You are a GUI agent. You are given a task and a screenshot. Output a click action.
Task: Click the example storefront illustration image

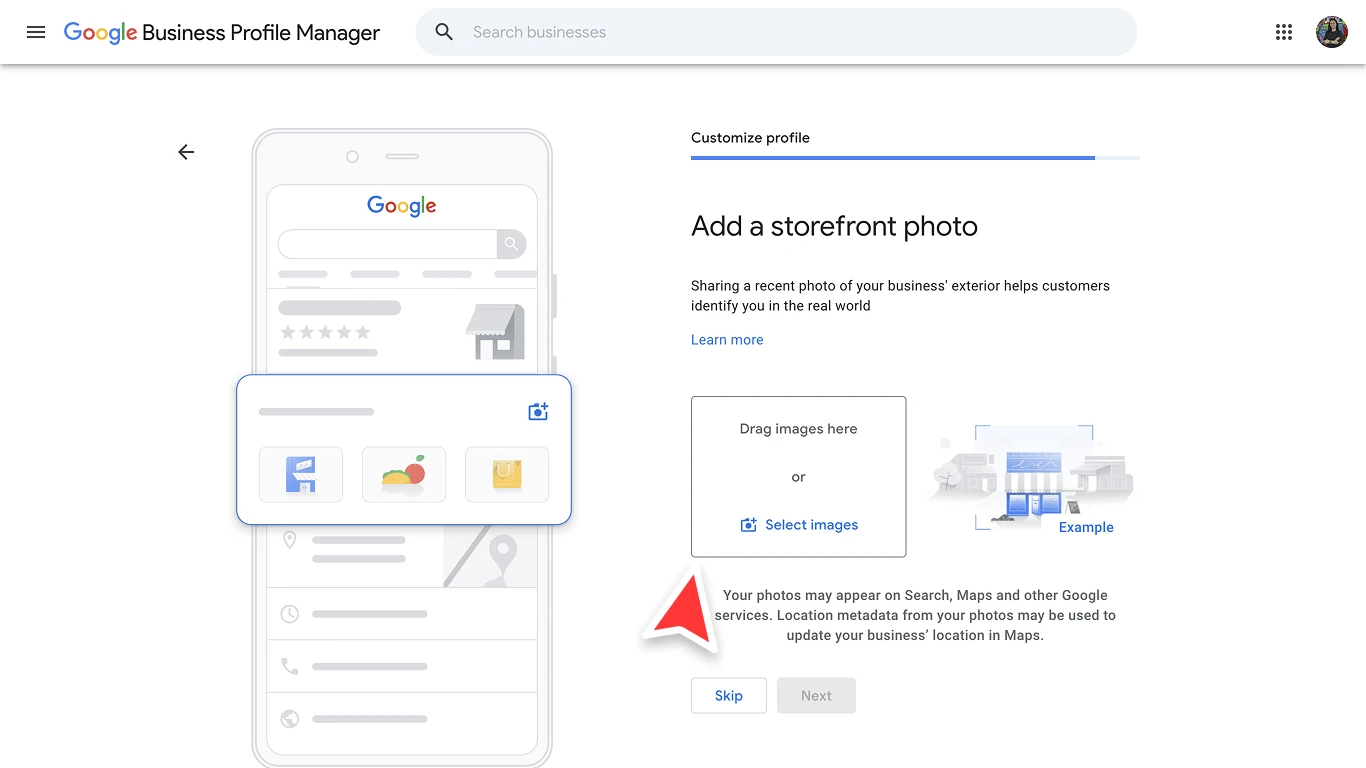[x=1035, y=475]
